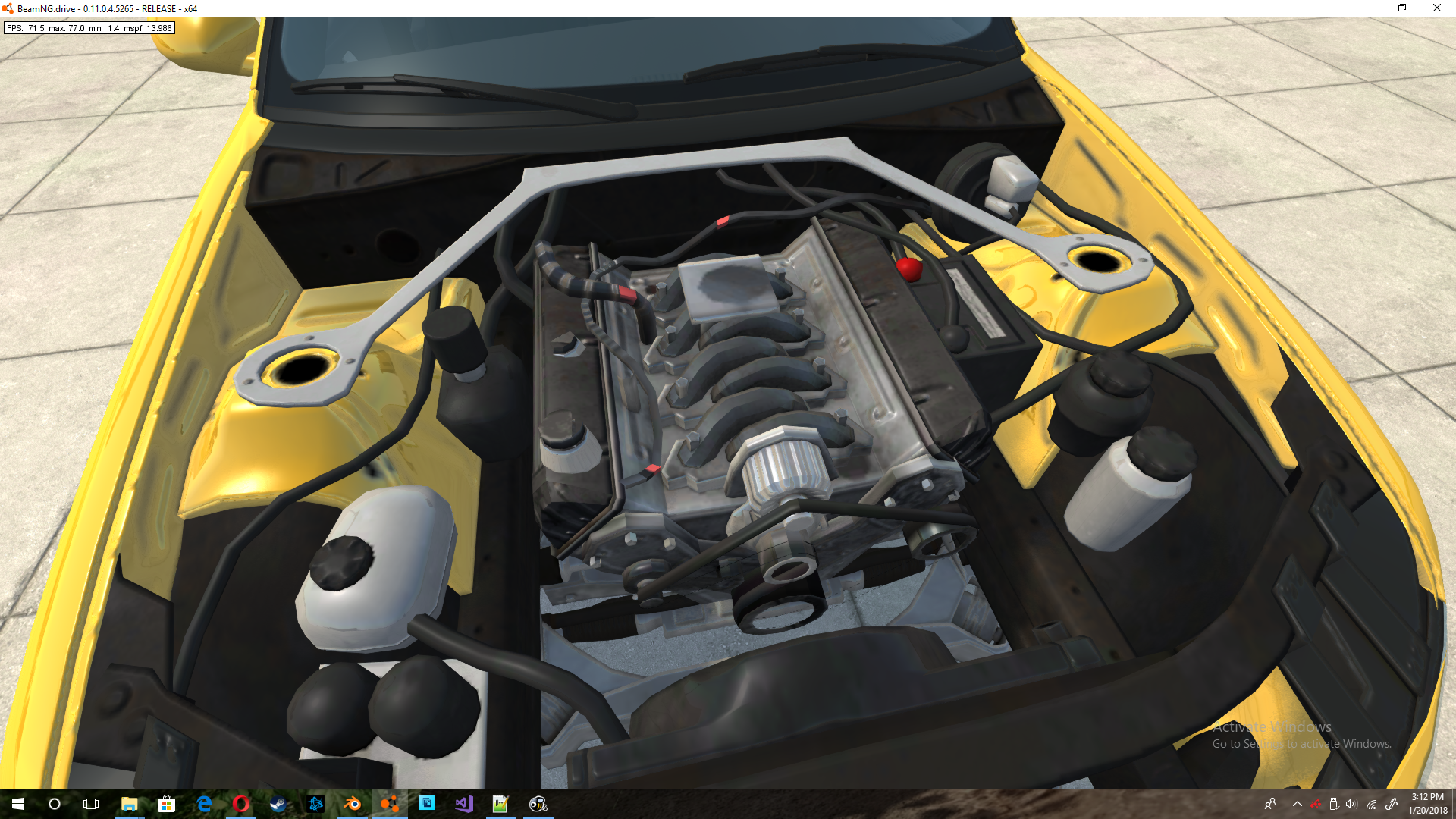The height and width of the screenshot is (819, 1456).
Task: Open Steam from taskbar
Action: pos(278,804)
